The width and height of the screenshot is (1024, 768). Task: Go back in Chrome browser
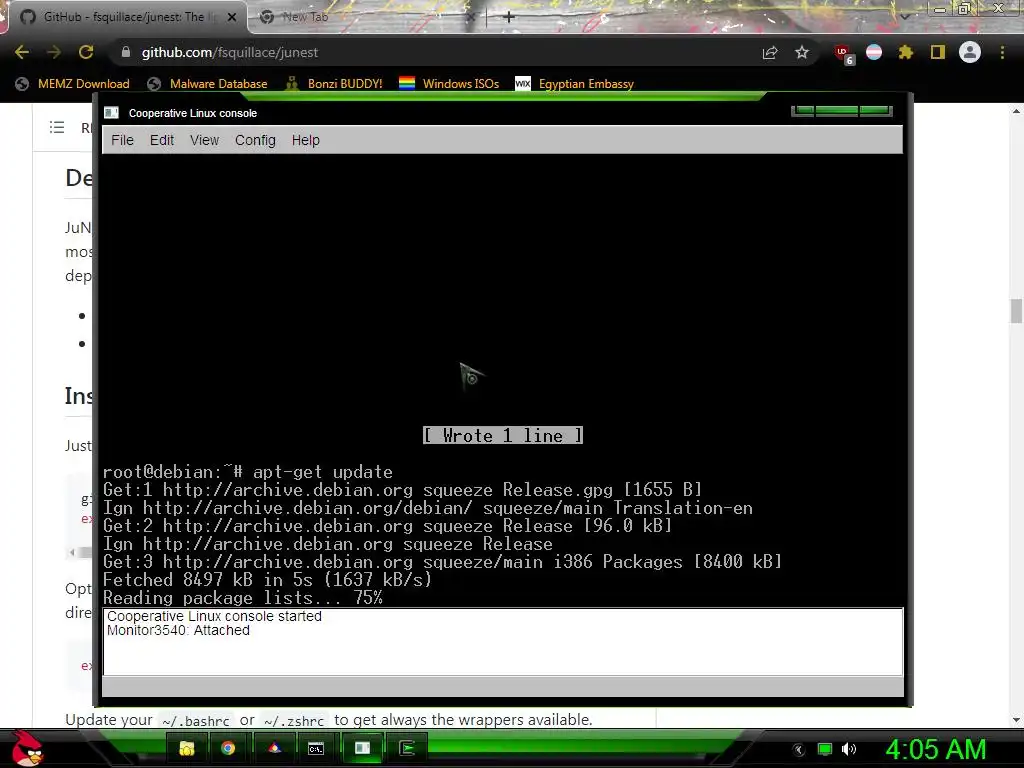[x=22, y=52]
